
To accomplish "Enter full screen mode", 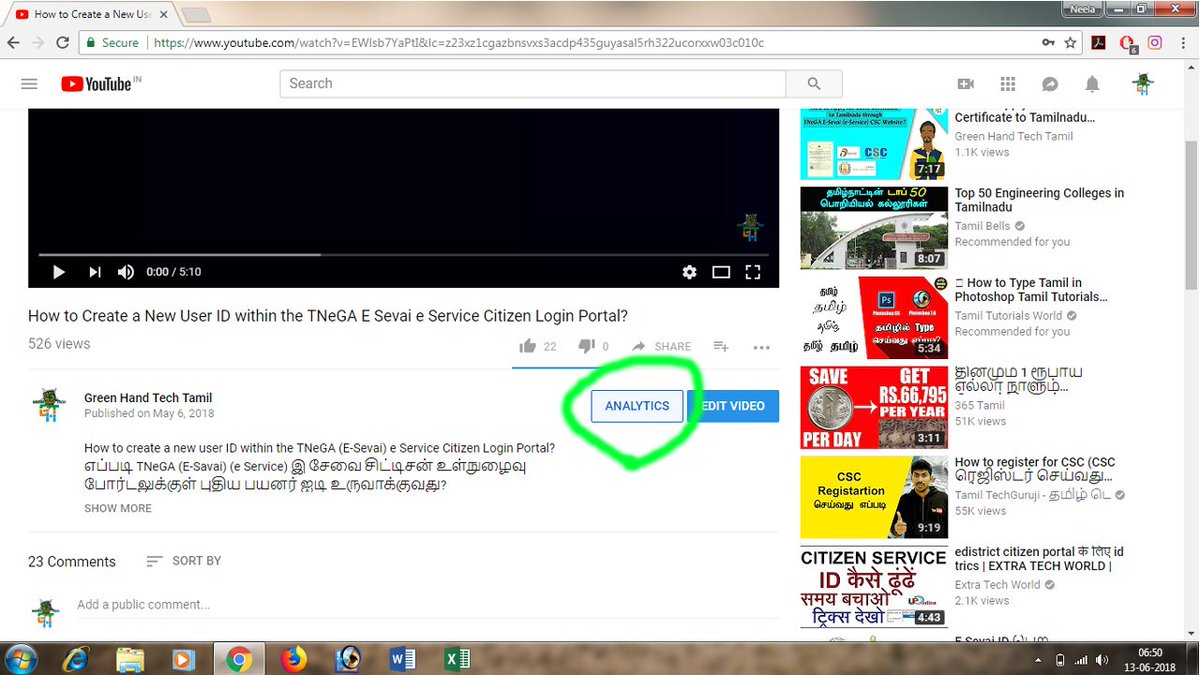I will pos(753,272).
